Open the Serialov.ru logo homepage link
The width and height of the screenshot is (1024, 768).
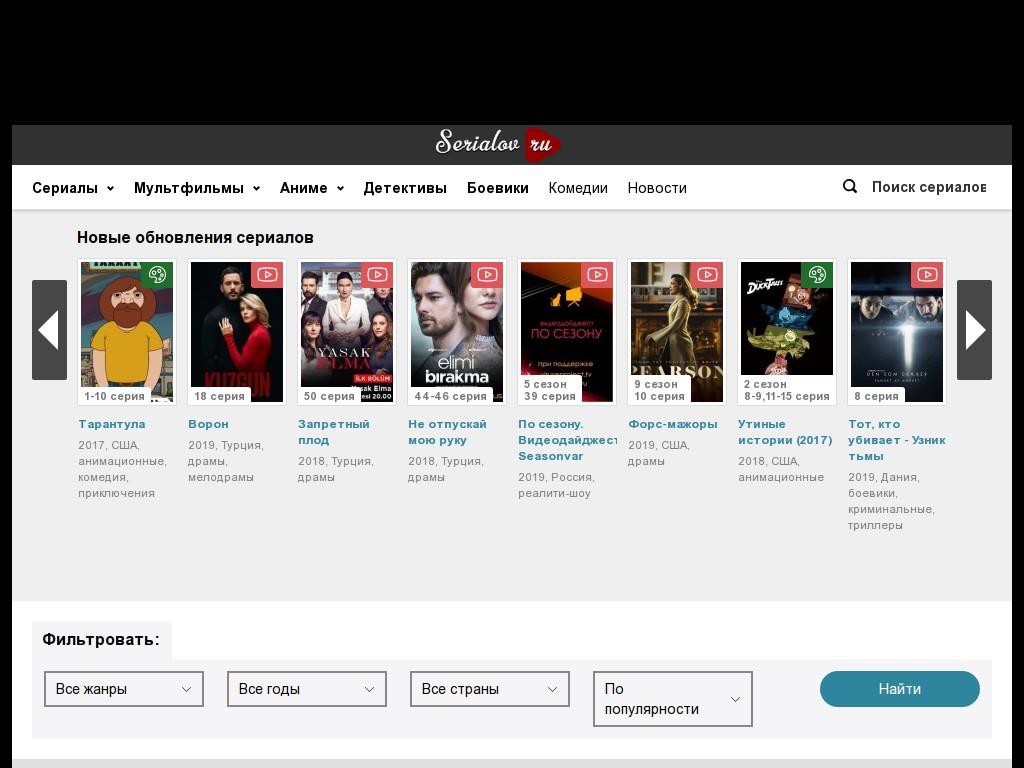click(498, 144)
